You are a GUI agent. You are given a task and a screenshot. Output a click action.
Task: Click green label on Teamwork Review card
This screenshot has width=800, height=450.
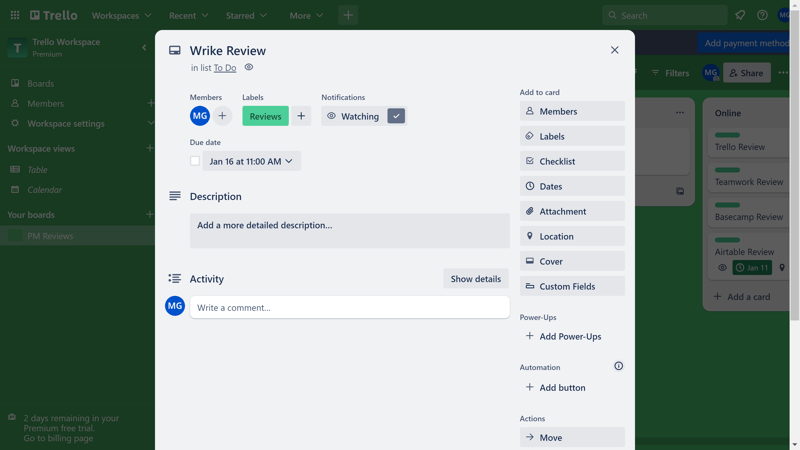(x=727, y=170)
